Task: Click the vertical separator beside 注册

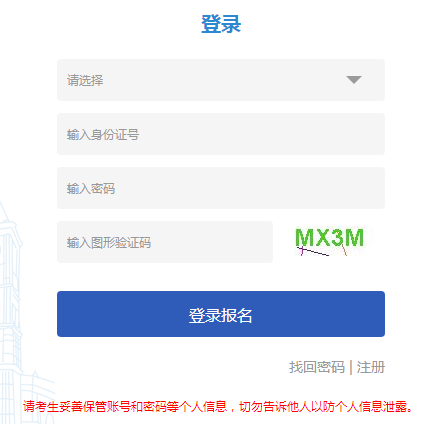Action: pos(351,367)
